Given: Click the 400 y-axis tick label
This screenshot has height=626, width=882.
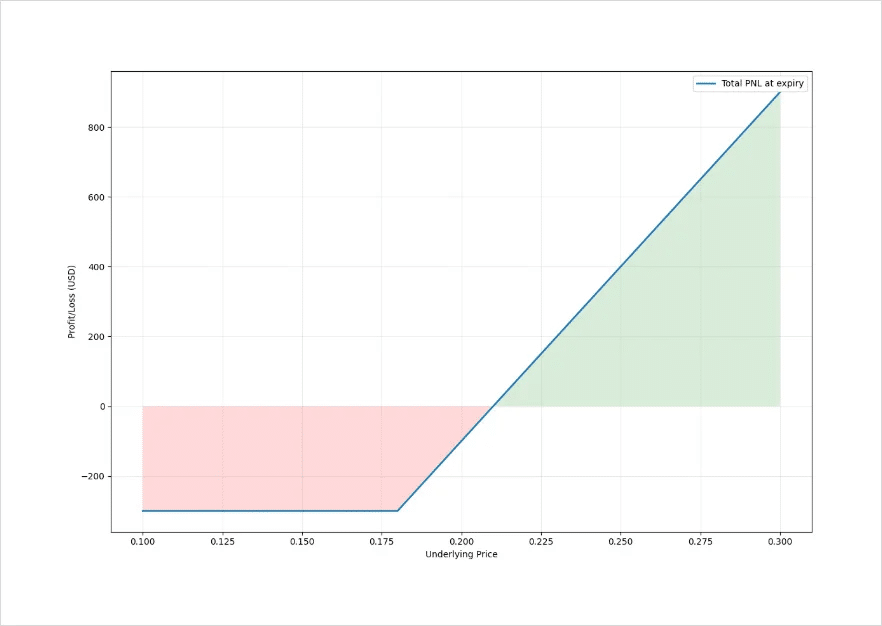Looking at the screenshot, I should (96, 267).
